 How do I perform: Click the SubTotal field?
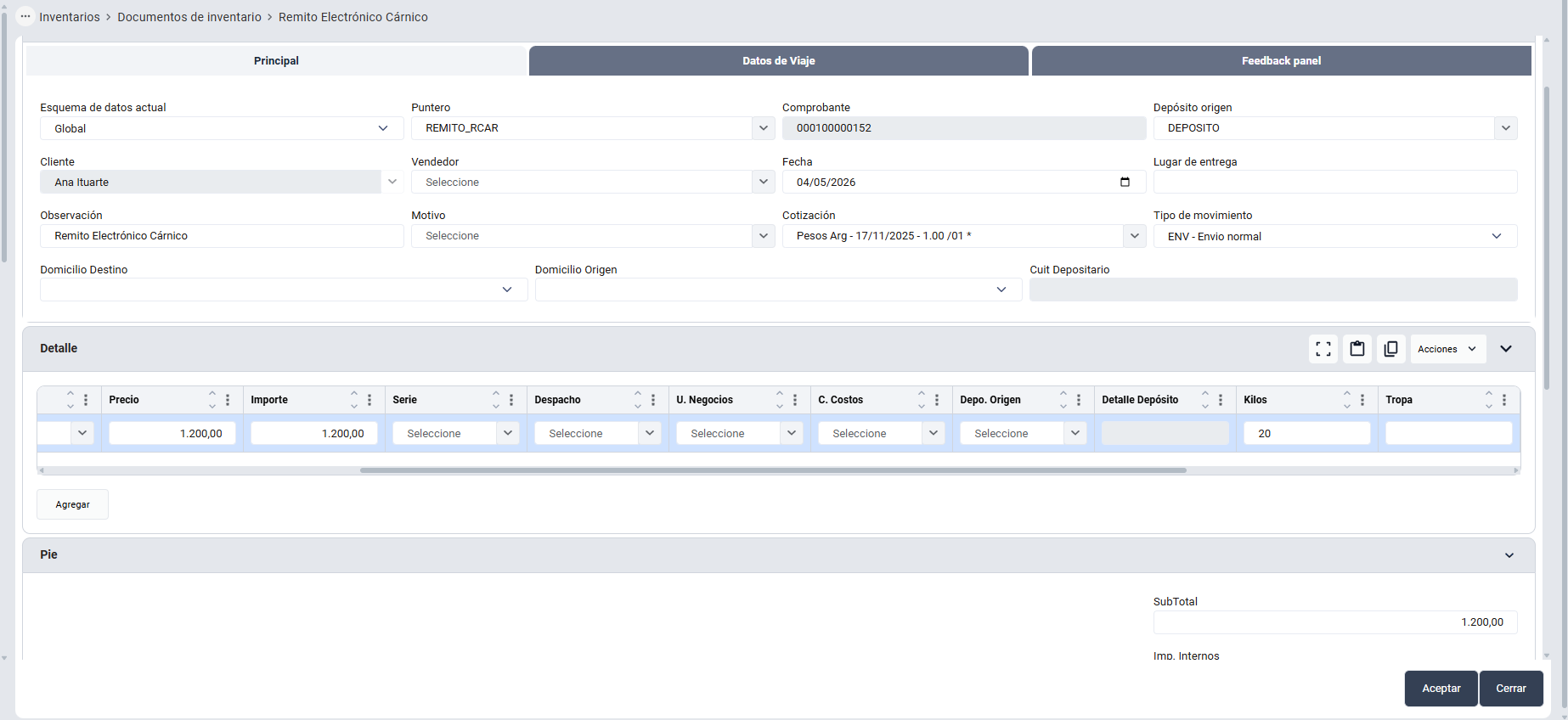pos(1335,622)
